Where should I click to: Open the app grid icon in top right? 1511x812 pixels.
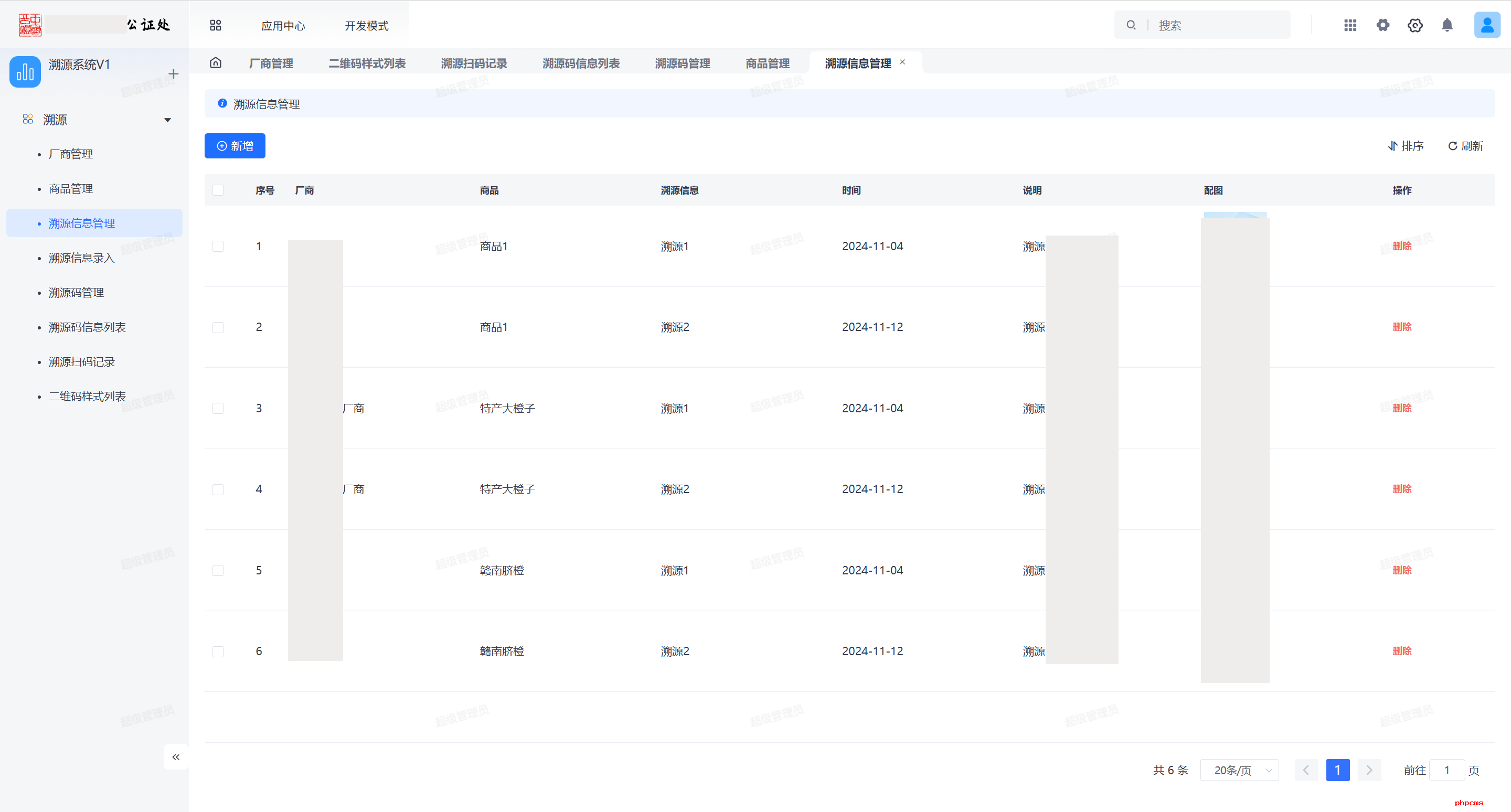[1350, 25]
